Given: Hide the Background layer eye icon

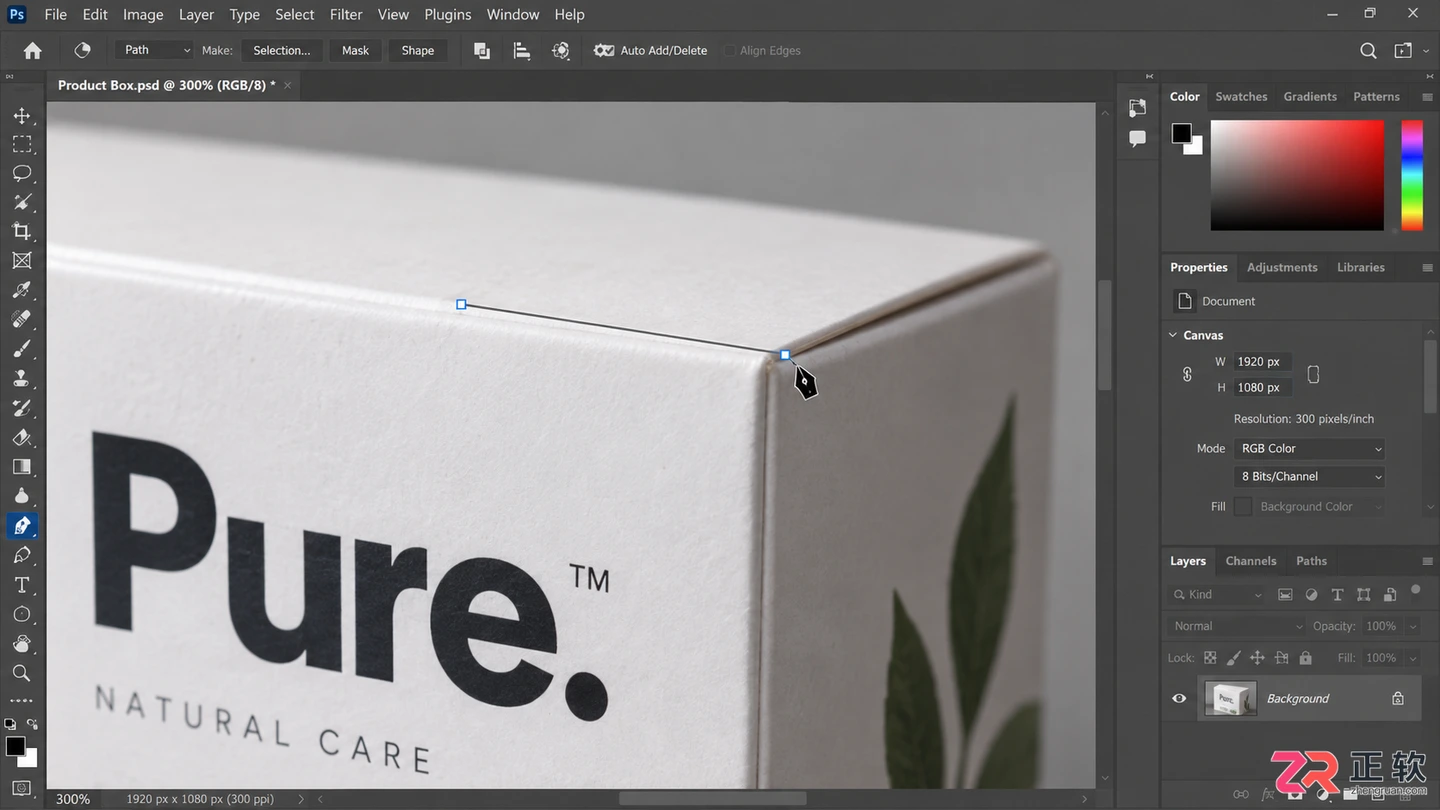Looking at the screenshot, I should [x=1179, y=698].
